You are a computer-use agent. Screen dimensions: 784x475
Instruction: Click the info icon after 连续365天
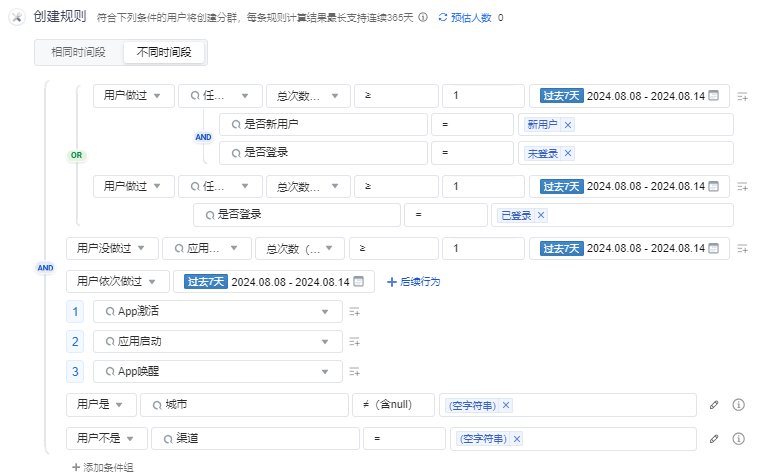pos(423,18)
